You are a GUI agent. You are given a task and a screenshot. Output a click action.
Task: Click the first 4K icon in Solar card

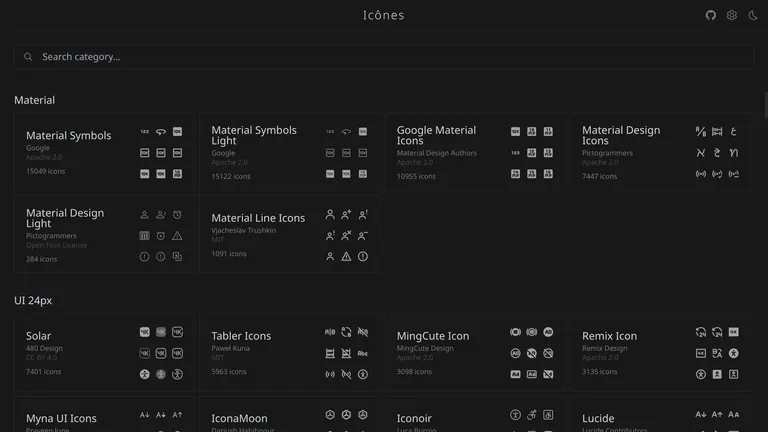click(144, 332)
